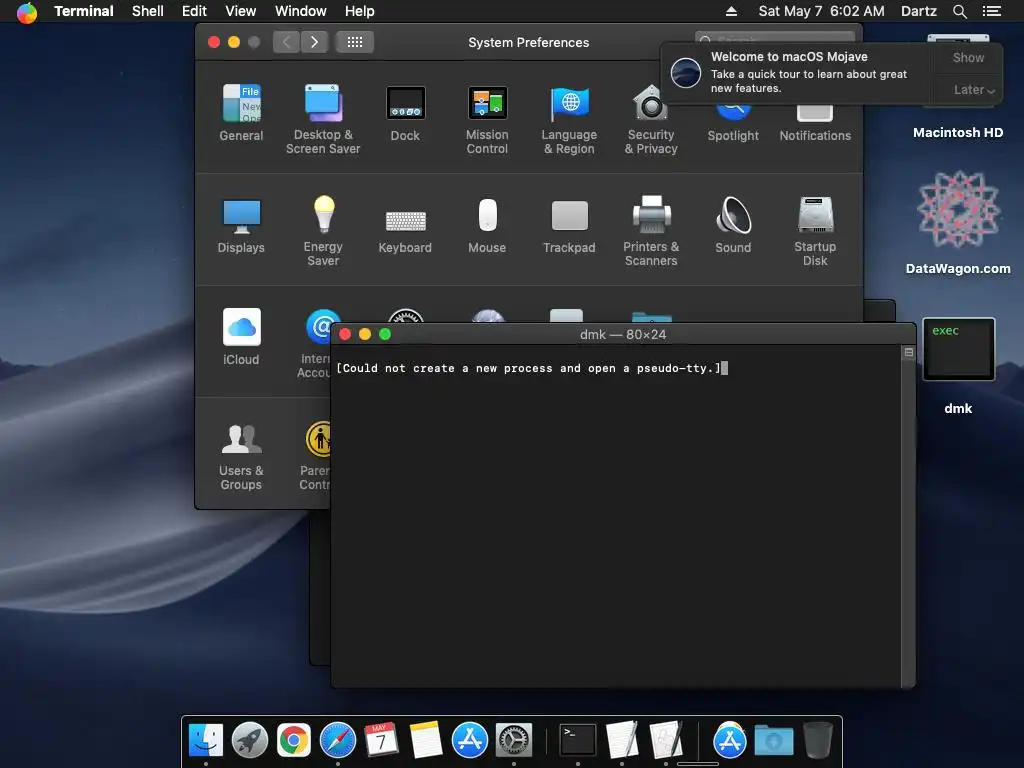Click the dmk — 80×24 title bar
The height and width of the screenshot is (768, 1024).
click(622, 334)
